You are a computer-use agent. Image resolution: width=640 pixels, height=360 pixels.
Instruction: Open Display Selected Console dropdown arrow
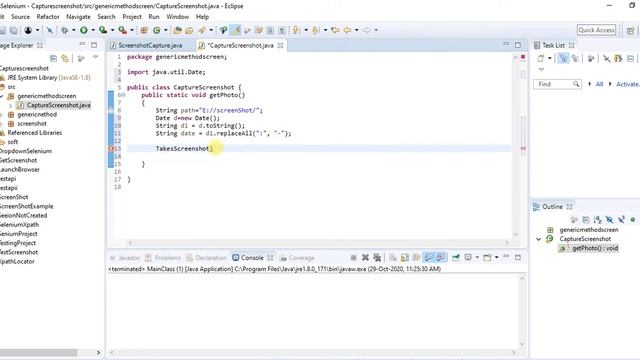point(477,258)
